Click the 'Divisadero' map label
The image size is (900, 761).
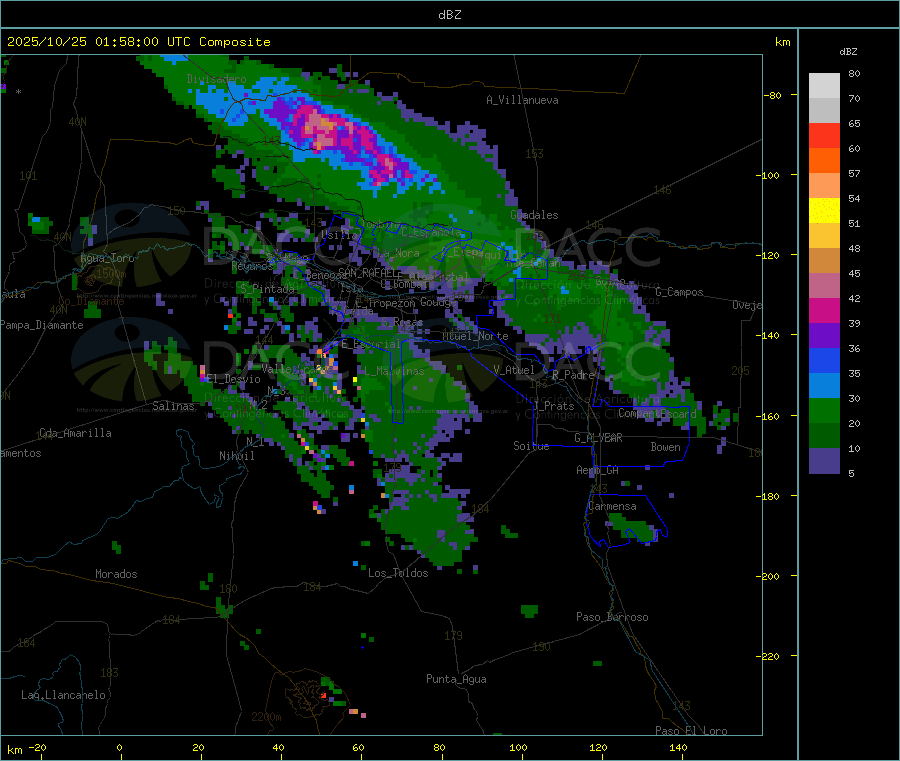pyautogui.click(x=216, y=79)
